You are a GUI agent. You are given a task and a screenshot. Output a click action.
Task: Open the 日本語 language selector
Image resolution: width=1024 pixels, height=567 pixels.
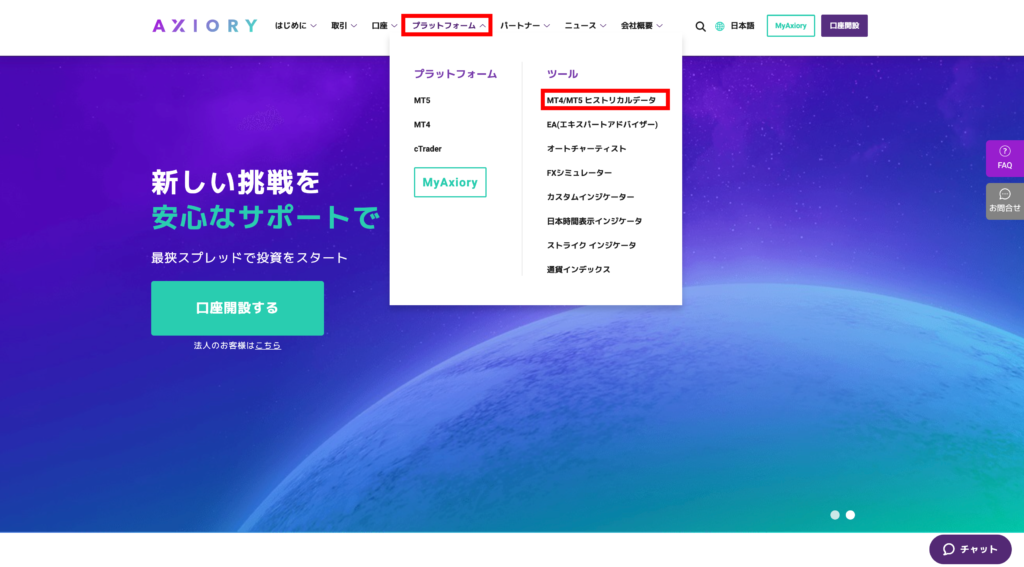point(742,25)
